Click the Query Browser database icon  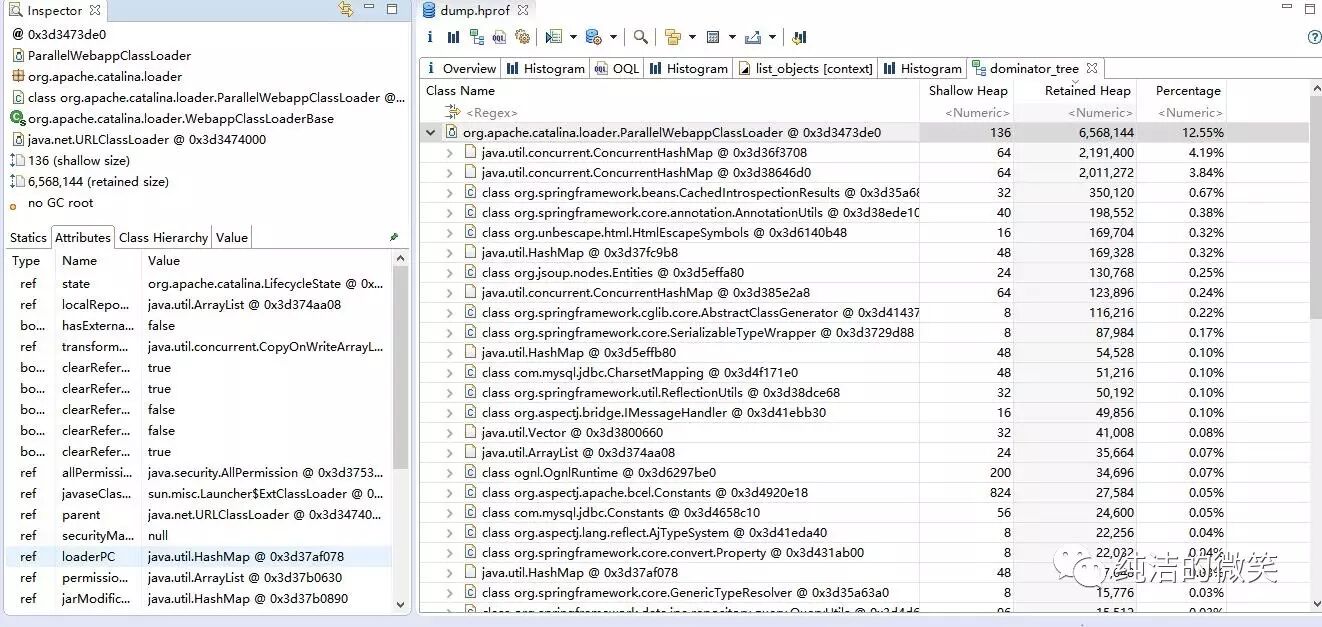[594, 37]
